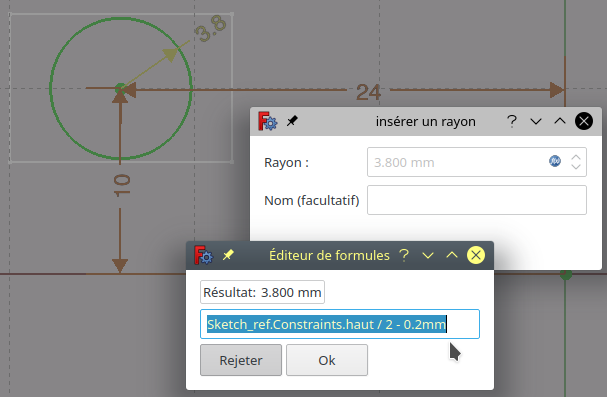Select the 24 horizontal dimension in sketch
Screen dimensions: 607x397
click(x=368, y=92)
